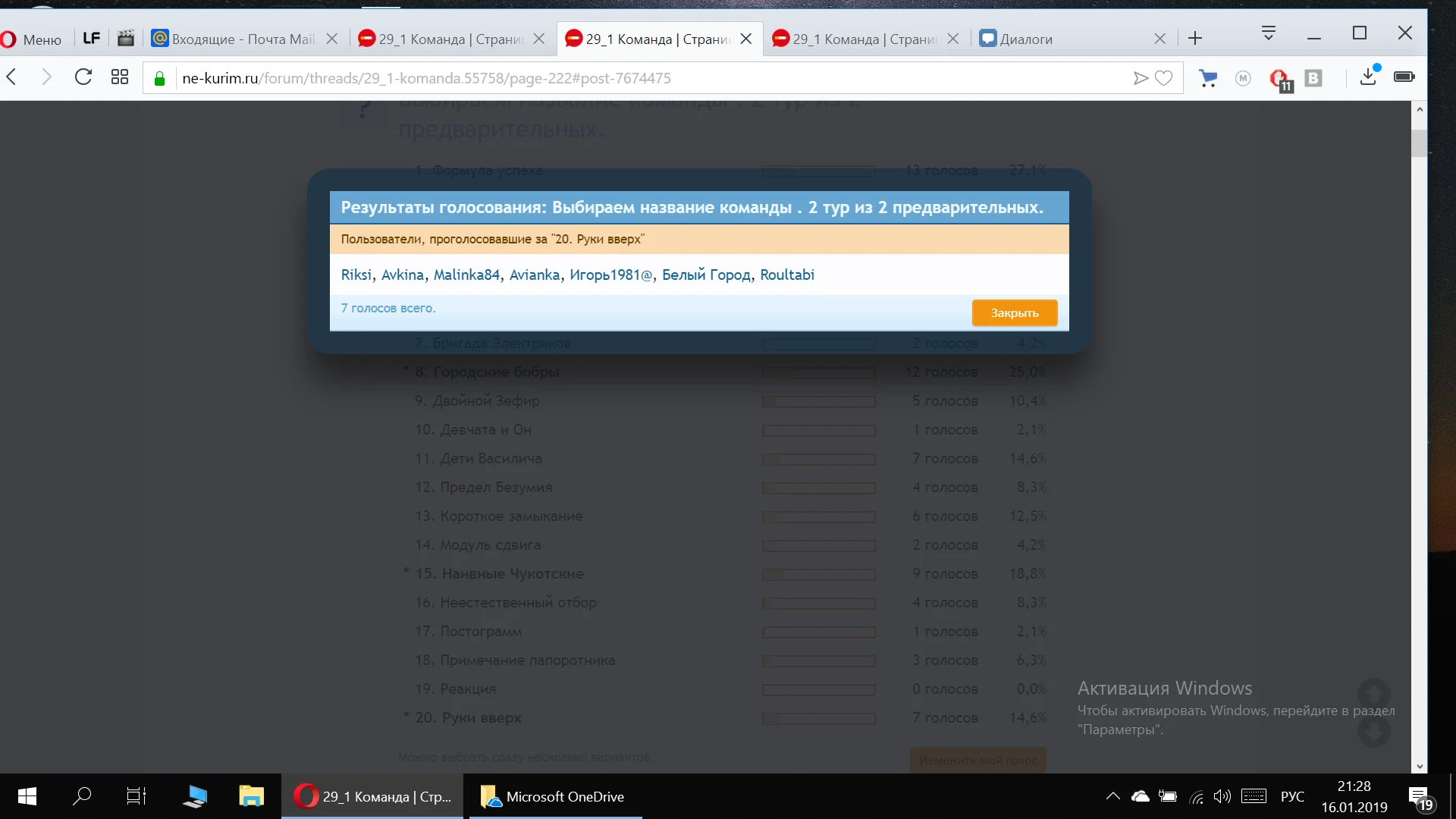Open the browser downloads panel
This screenshot has width=1456, height=819.
(x=1368, y=77)
